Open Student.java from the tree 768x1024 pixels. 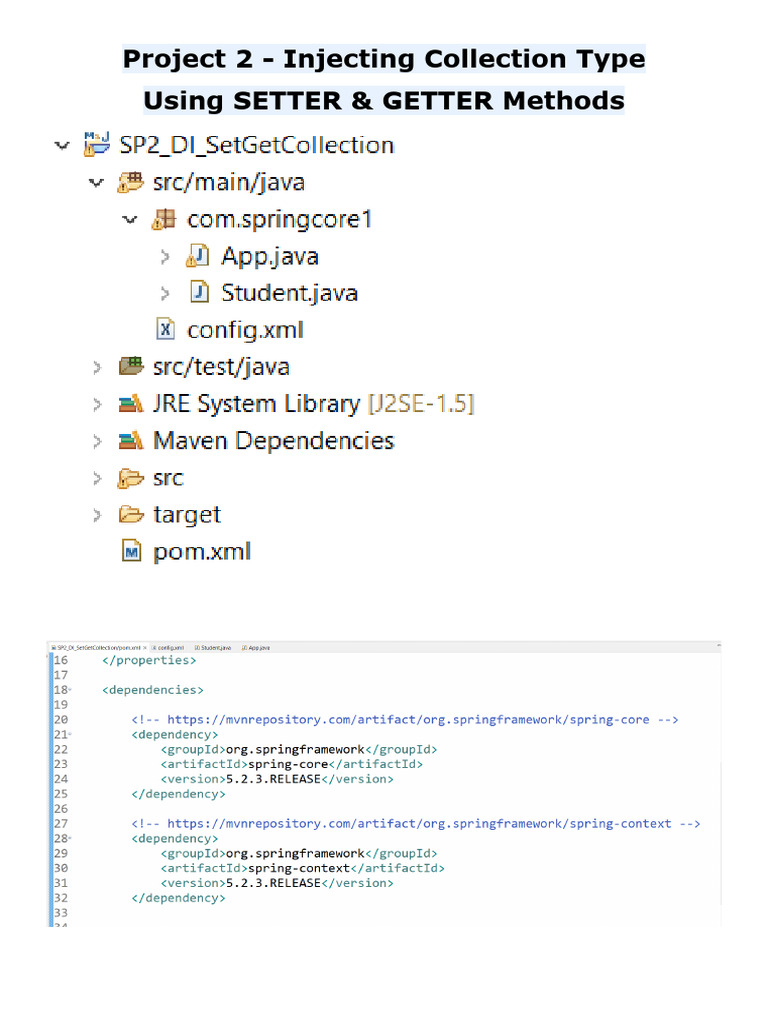pos(289,293)
